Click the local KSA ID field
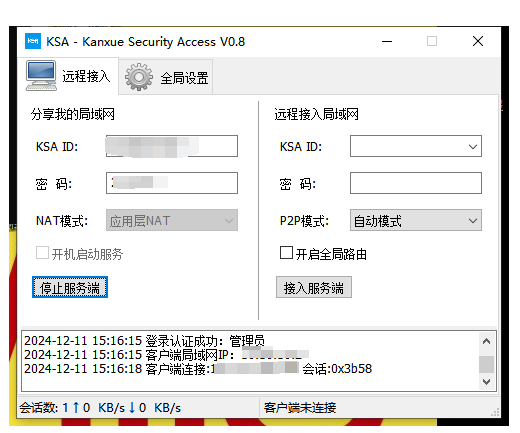Screen dimensions: 520x433 coord(172,146)
